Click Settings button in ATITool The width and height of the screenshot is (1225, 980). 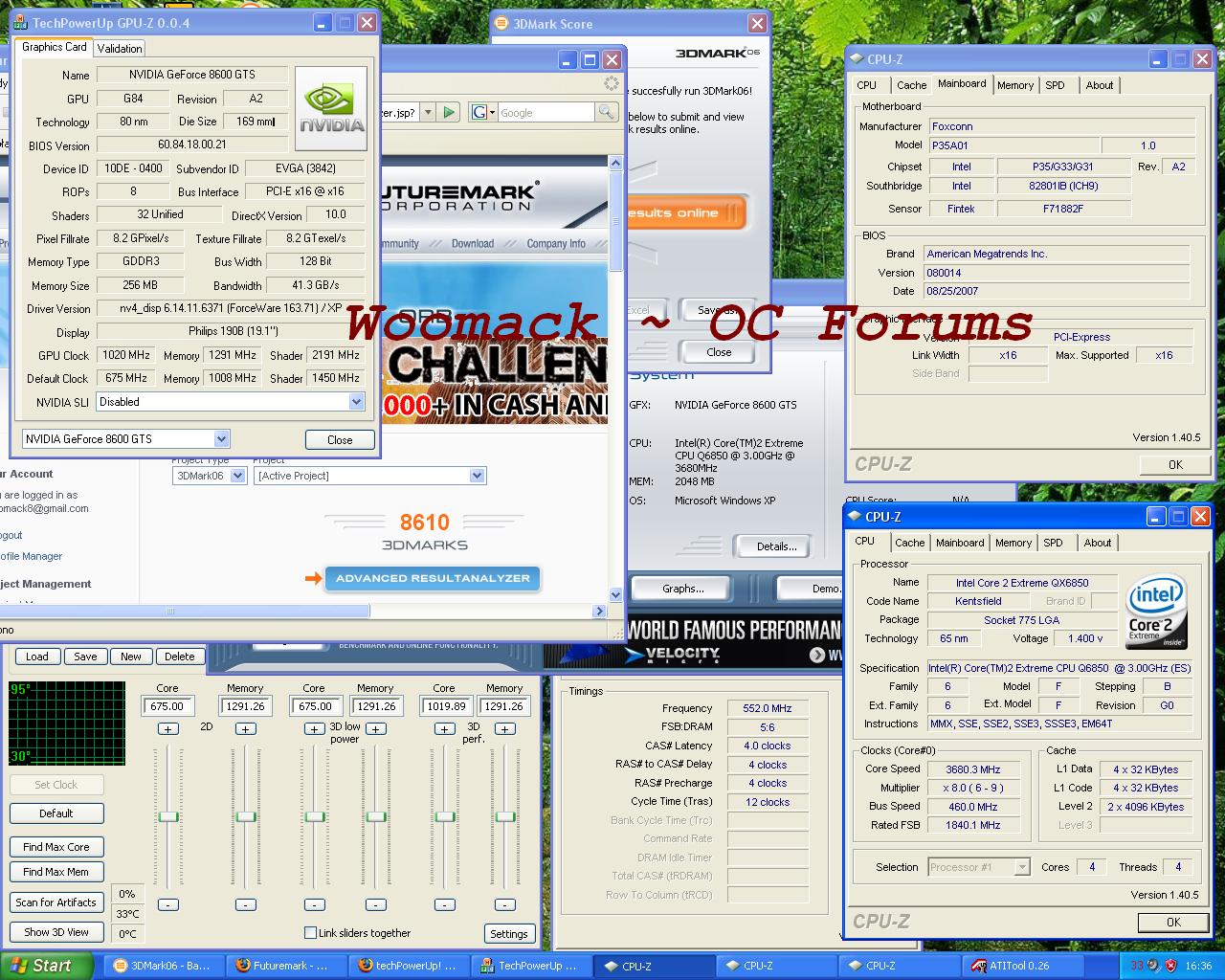(x=509, y=934)
